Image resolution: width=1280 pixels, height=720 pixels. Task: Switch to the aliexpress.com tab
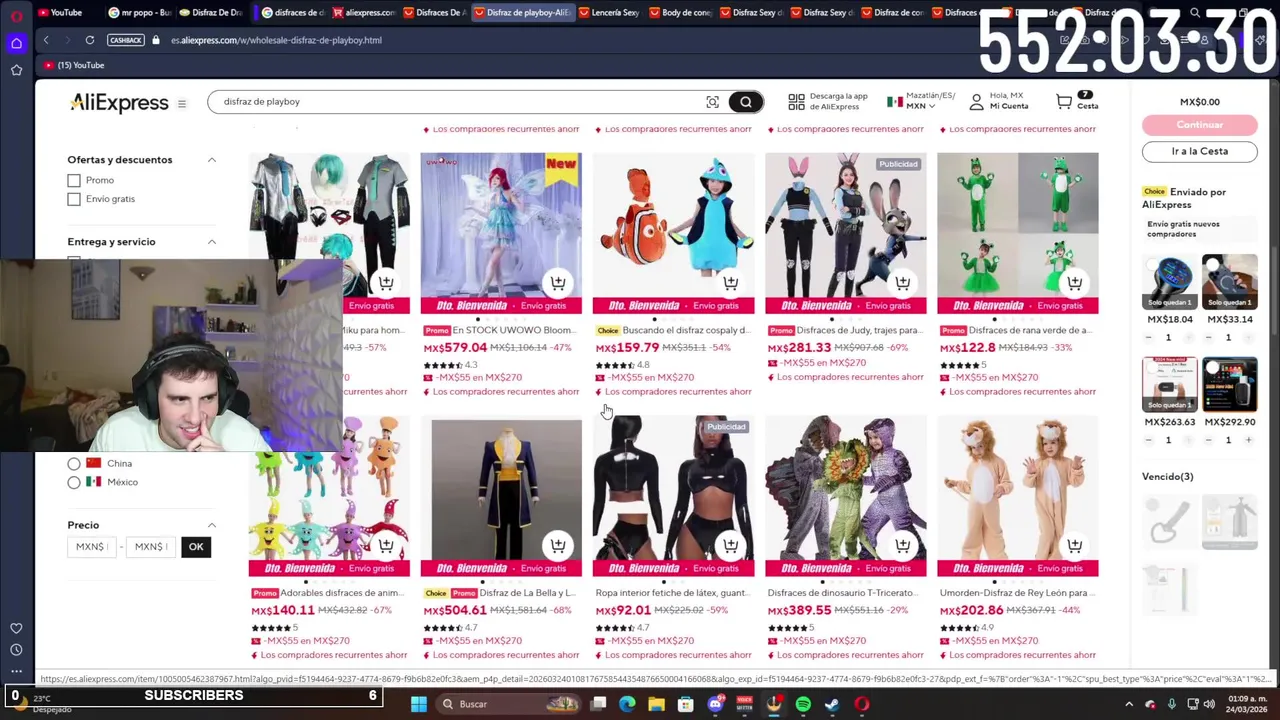click(364, 13)
